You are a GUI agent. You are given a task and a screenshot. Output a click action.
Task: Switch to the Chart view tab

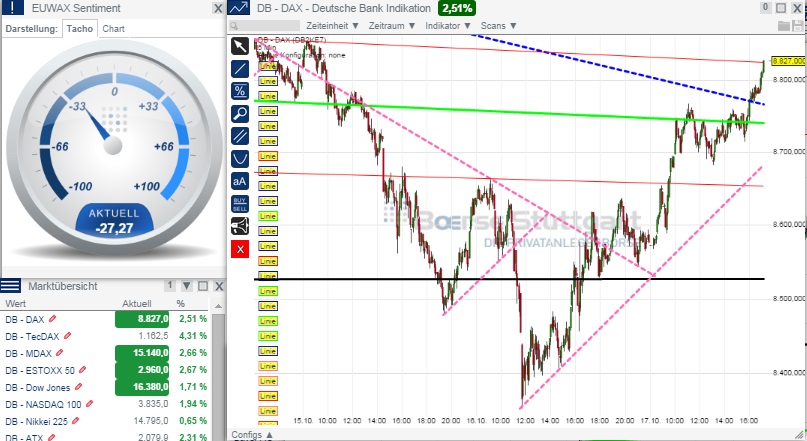(x=113, y=29)
